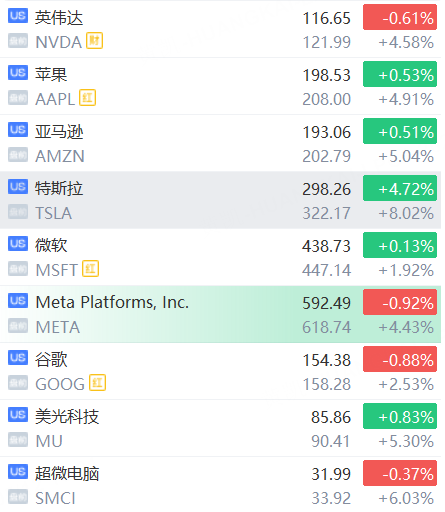Click the 红 dividend badge next to AAPL
The height and width of the screenshot is (512, 445).
click(88, 98)
